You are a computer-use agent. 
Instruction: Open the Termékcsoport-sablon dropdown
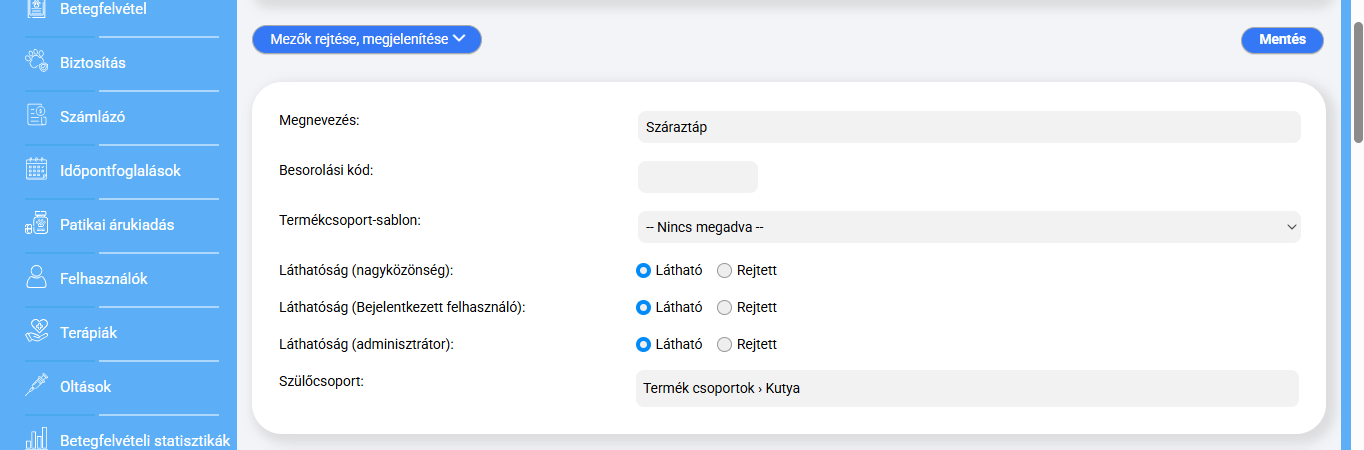(x=968, y=227)
